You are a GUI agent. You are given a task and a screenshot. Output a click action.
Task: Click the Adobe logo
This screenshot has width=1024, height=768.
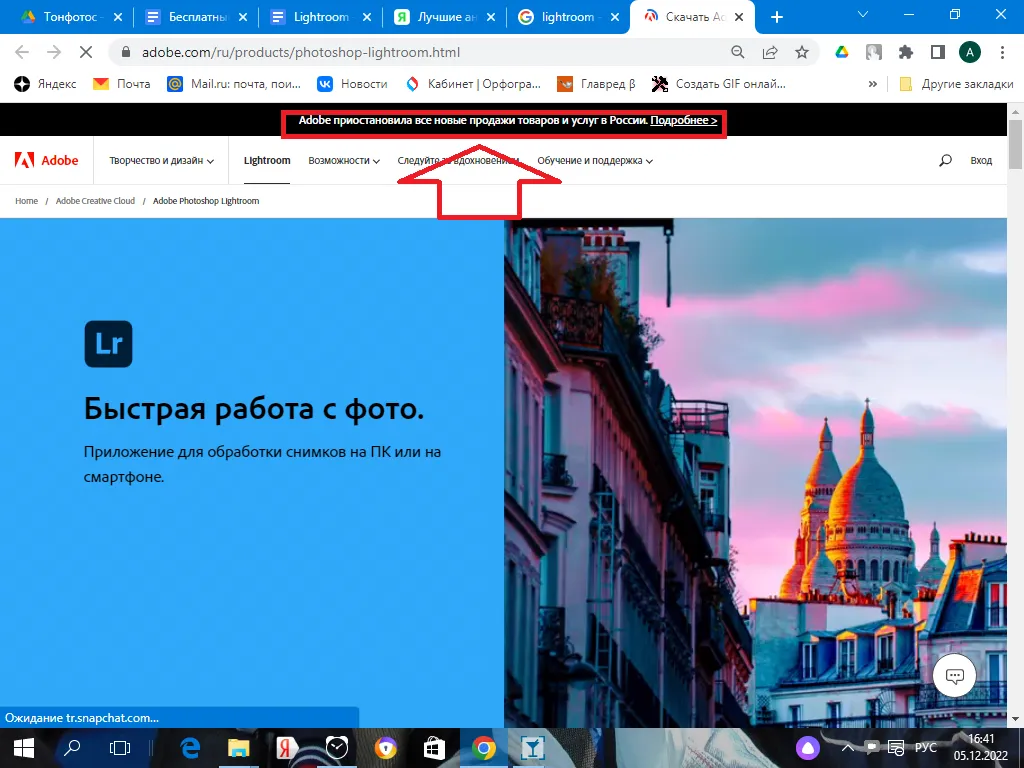click(x=46, y=160)
